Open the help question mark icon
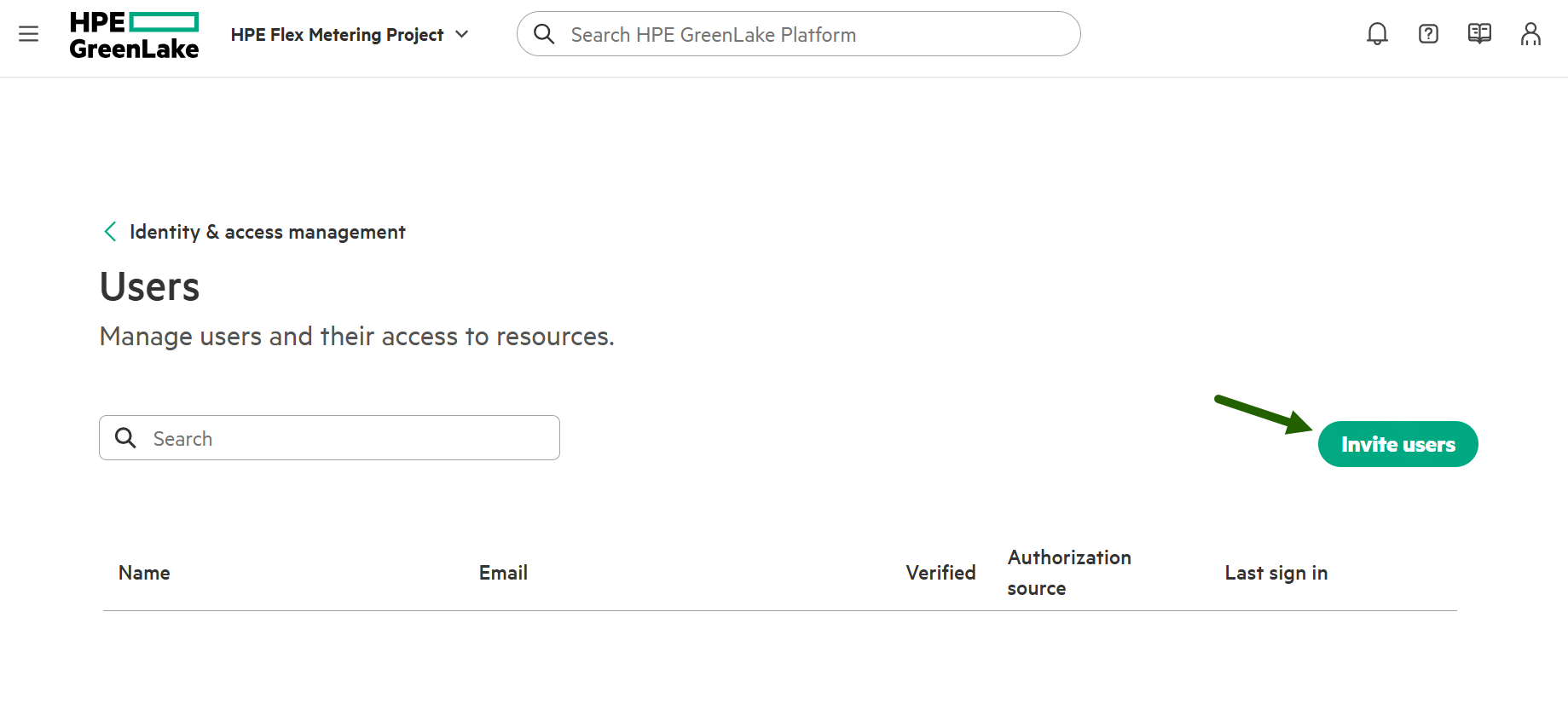This screenshot has height=710, width=1568. tap(1428, 34)
